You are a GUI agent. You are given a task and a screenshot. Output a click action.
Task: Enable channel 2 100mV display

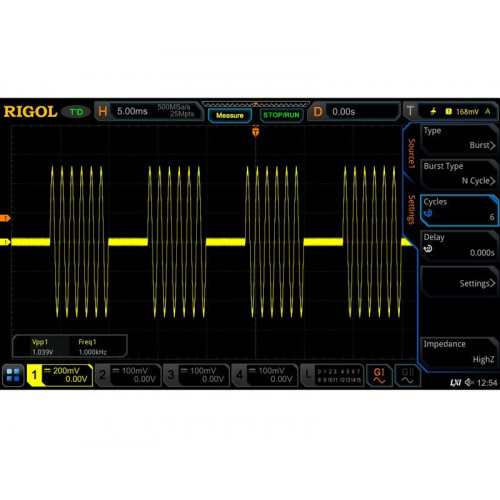[128, 375]
